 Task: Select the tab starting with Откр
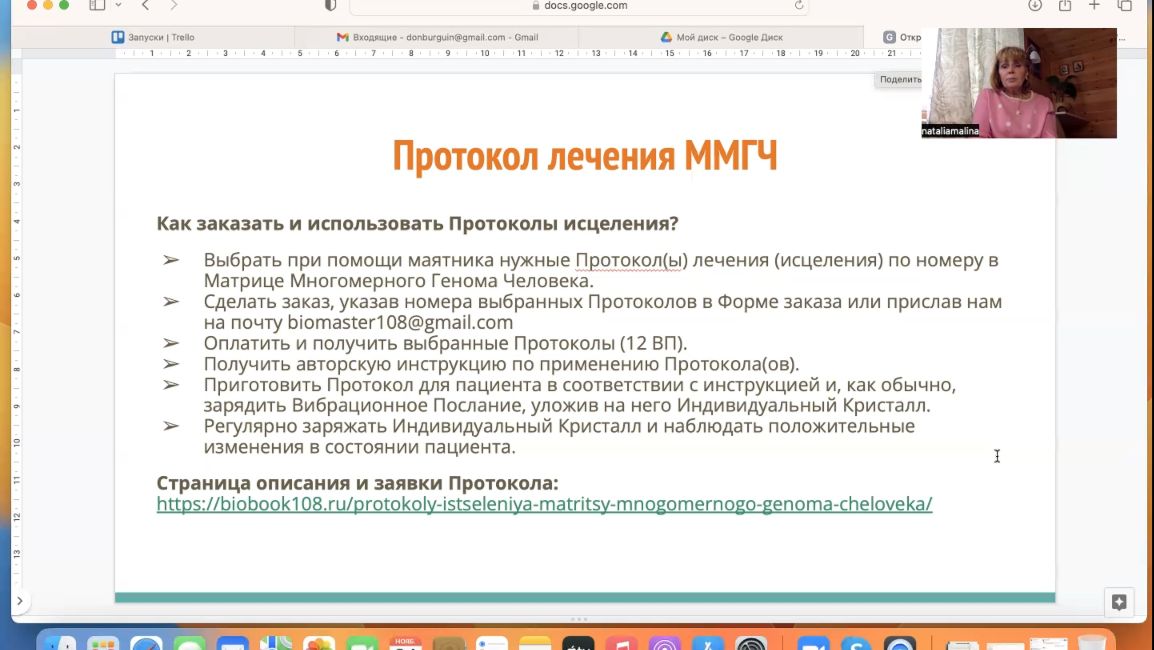[902, 37]
